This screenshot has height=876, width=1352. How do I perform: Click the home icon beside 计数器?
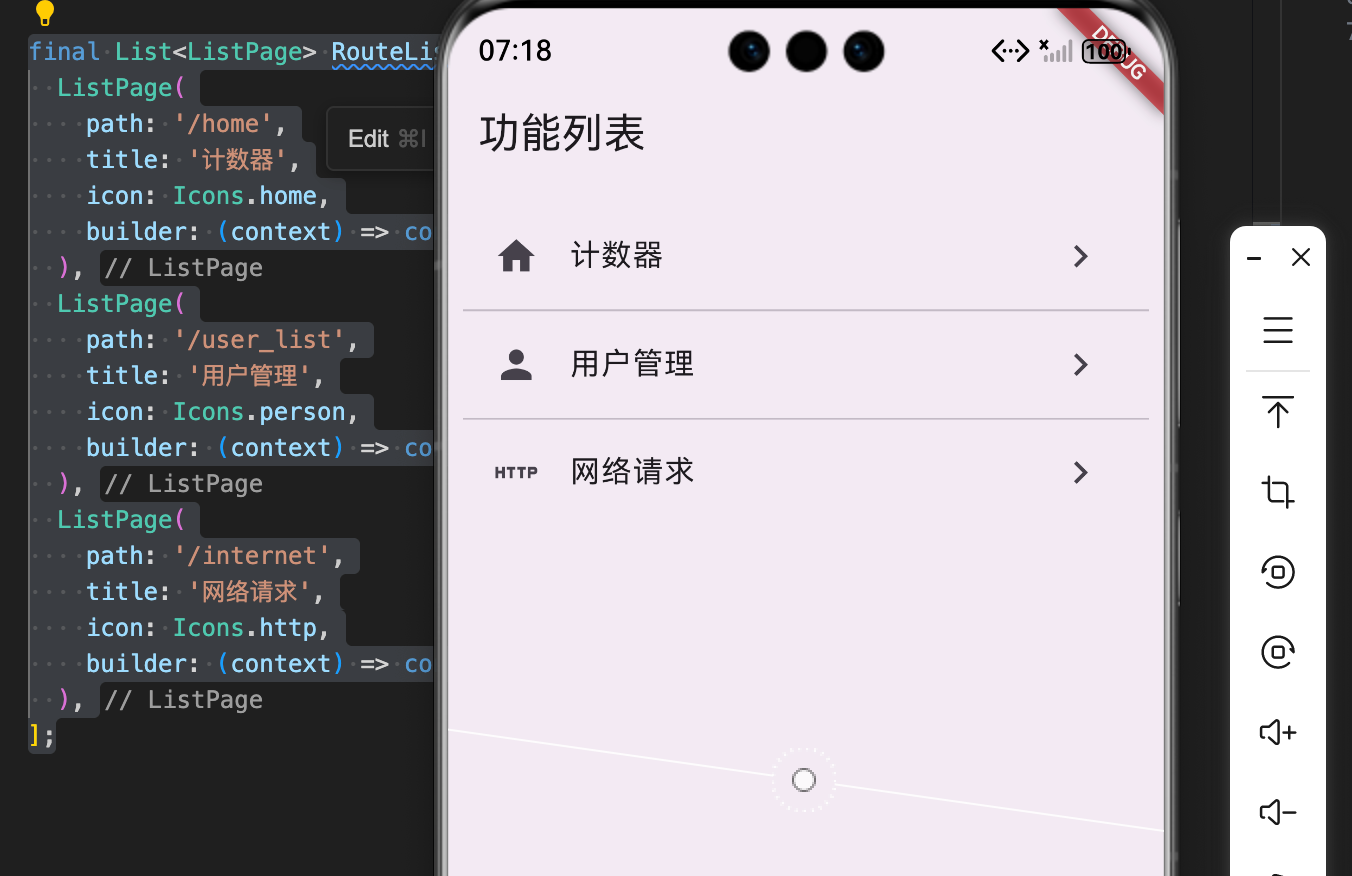click(x=515, y=255)
